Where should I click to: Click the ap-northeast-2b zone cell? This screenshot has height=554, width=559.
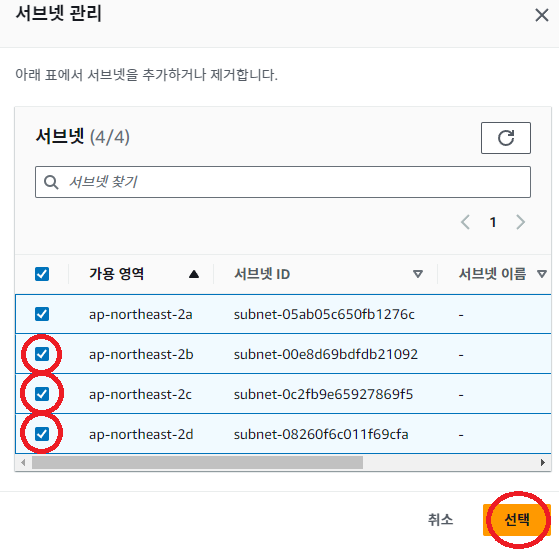[x=141, y=354]
